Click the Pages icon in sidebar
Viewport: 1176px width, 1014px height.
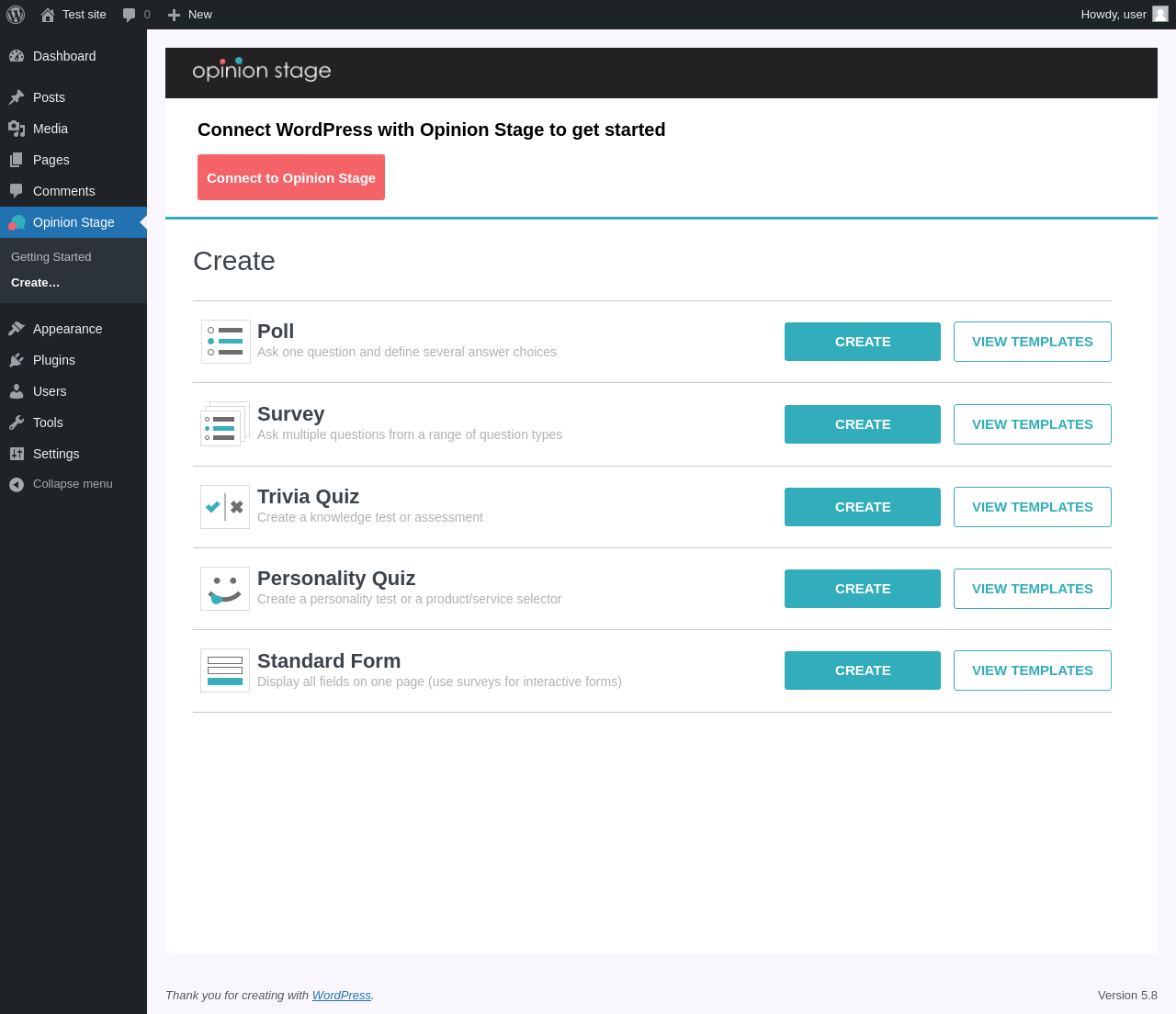tap(17, 160)
